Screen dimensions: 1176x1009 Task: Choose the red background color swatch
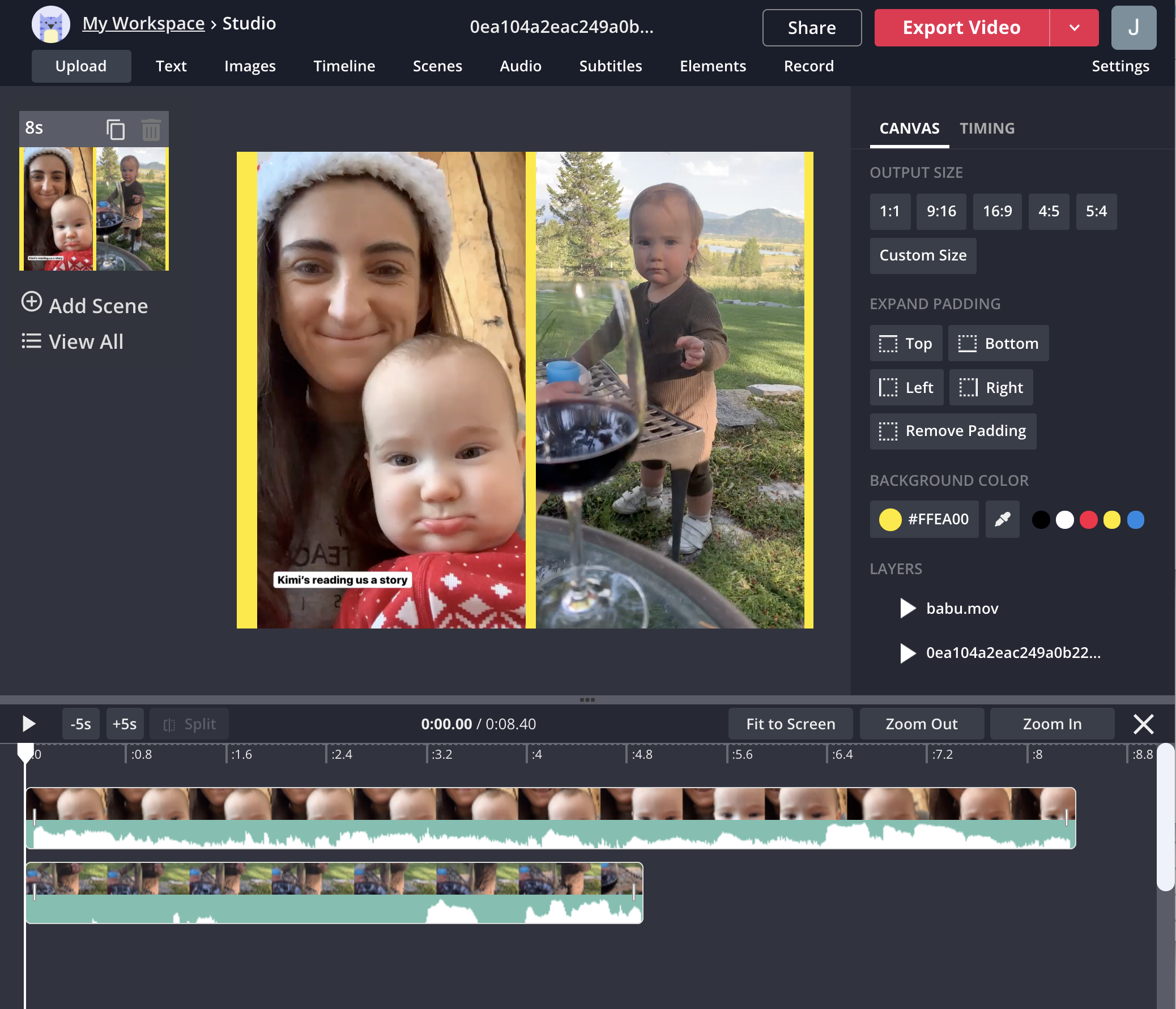[1088, 520]
